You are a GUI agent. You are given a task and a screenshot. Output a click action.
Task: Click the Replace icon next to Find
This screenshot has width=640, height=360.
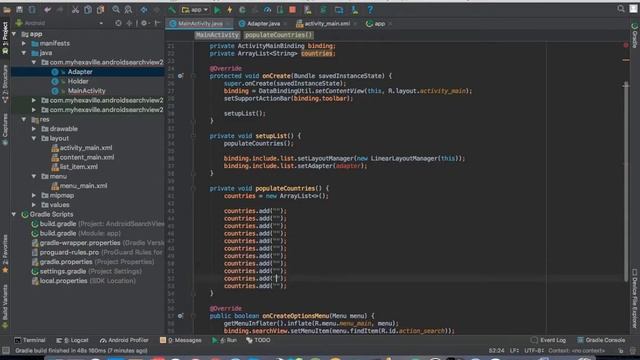coord(128,9)
